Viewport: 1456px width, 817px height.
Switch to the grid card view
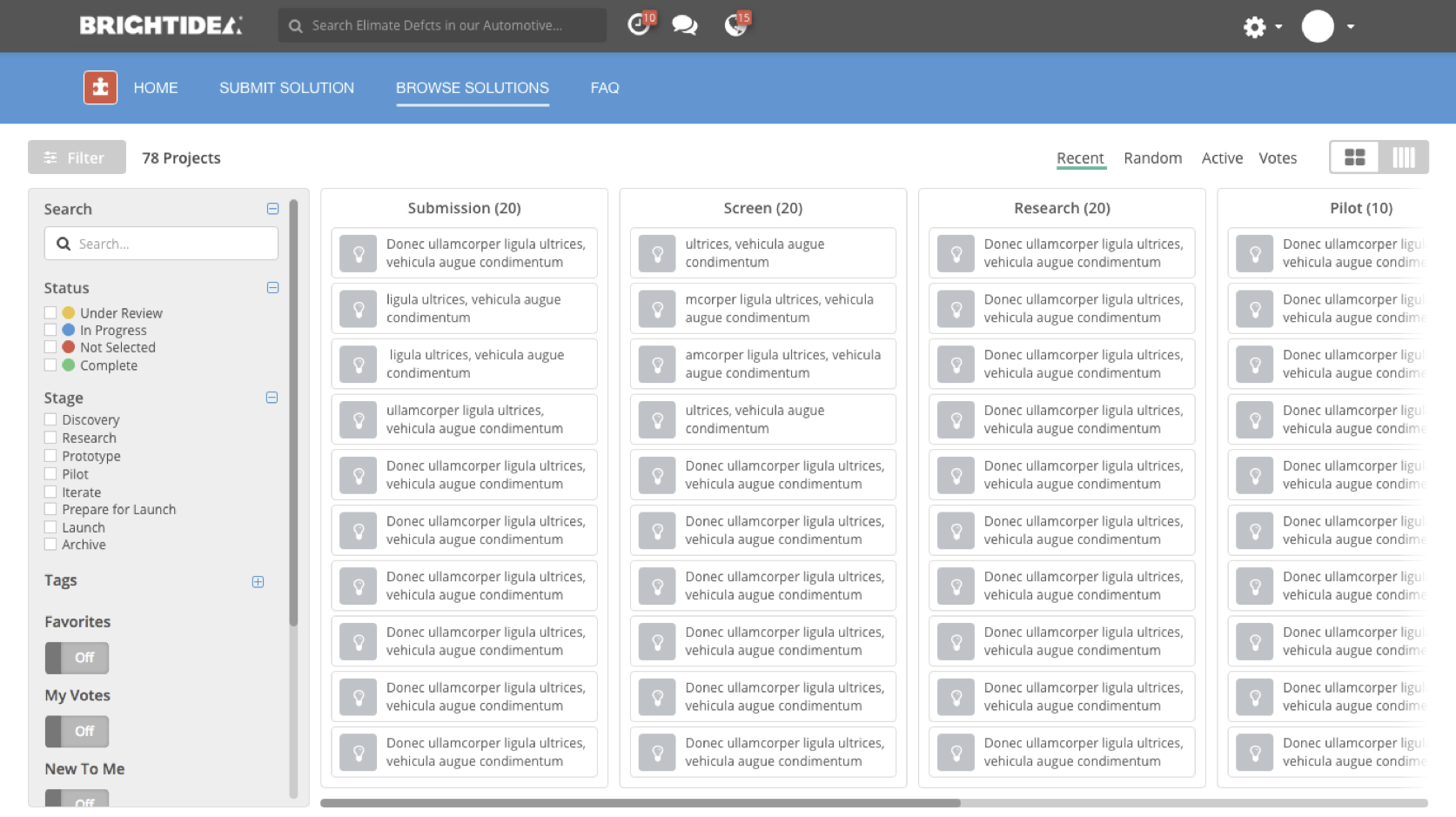click(1355, 157)
